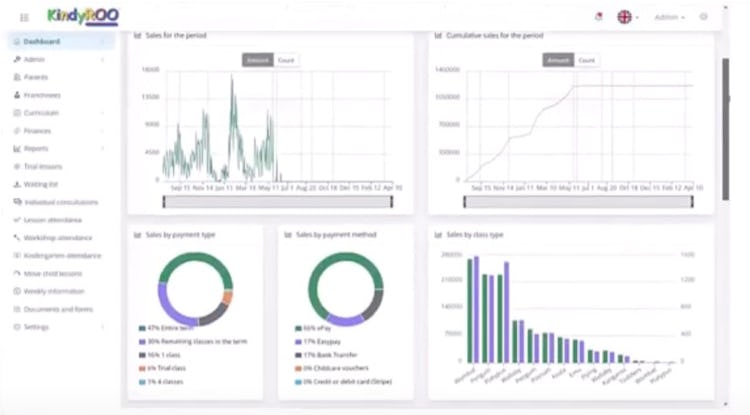Click the Documents and forms icon
Image resolution: width=750 pixels, height=415 pixels.
pyautogui.click(x=17, y=309)
